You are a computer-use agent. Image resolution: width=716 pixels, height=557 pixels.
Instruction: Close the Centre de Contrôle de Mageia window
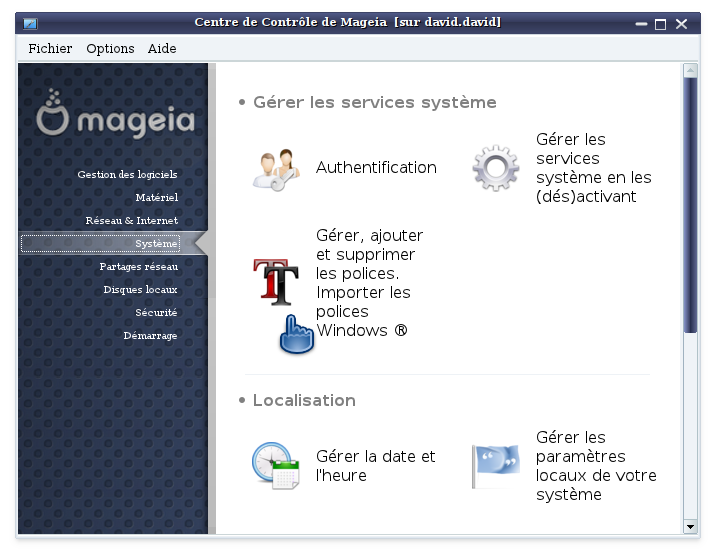(x=681, y=24)
